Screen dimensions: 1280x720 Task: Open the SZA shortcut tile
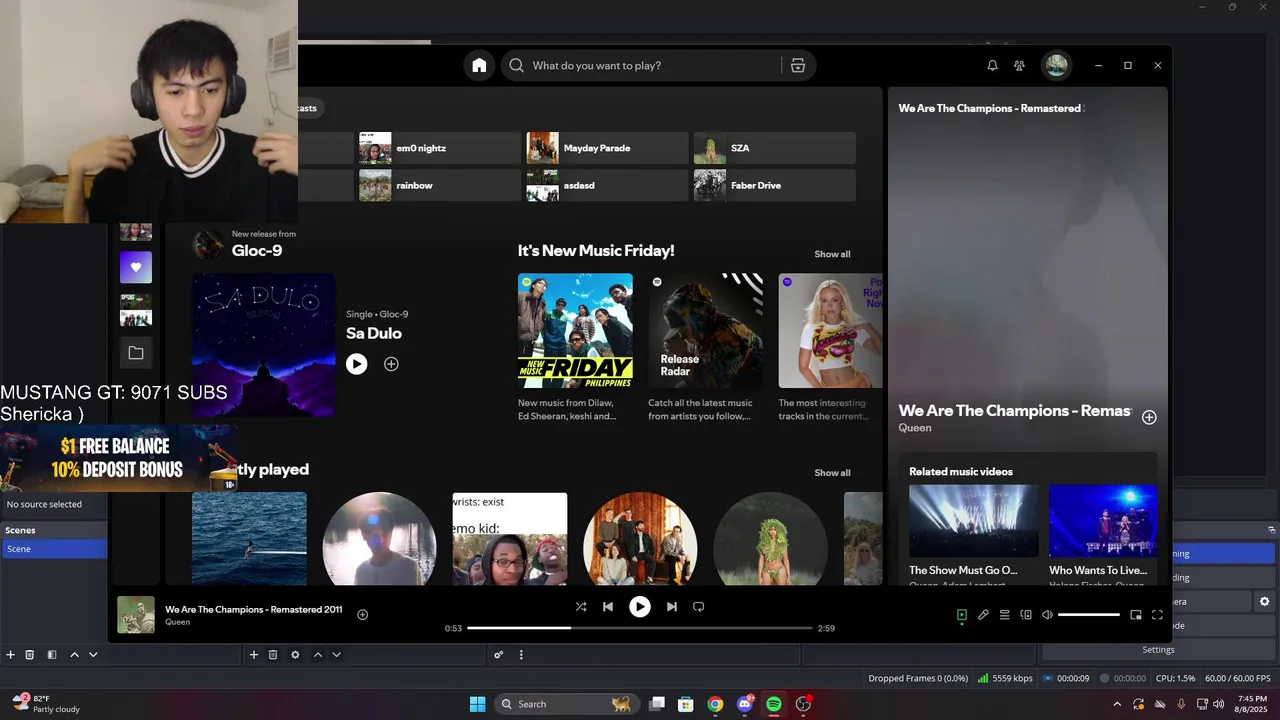point(775,148)
